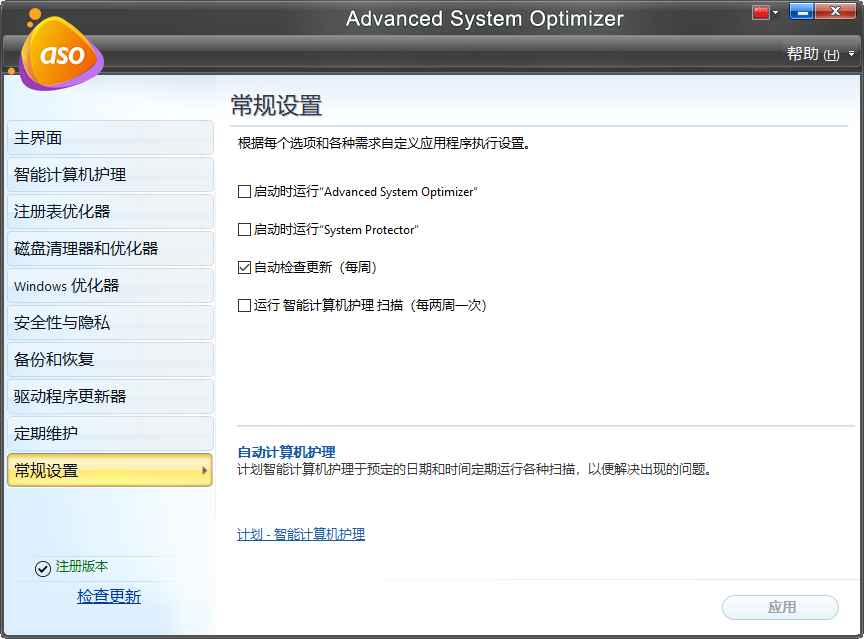Viewport: 864px width, 639px height.
Task: Open 磁盘清理器和优化器 section
Action: [x=110, y=248]
